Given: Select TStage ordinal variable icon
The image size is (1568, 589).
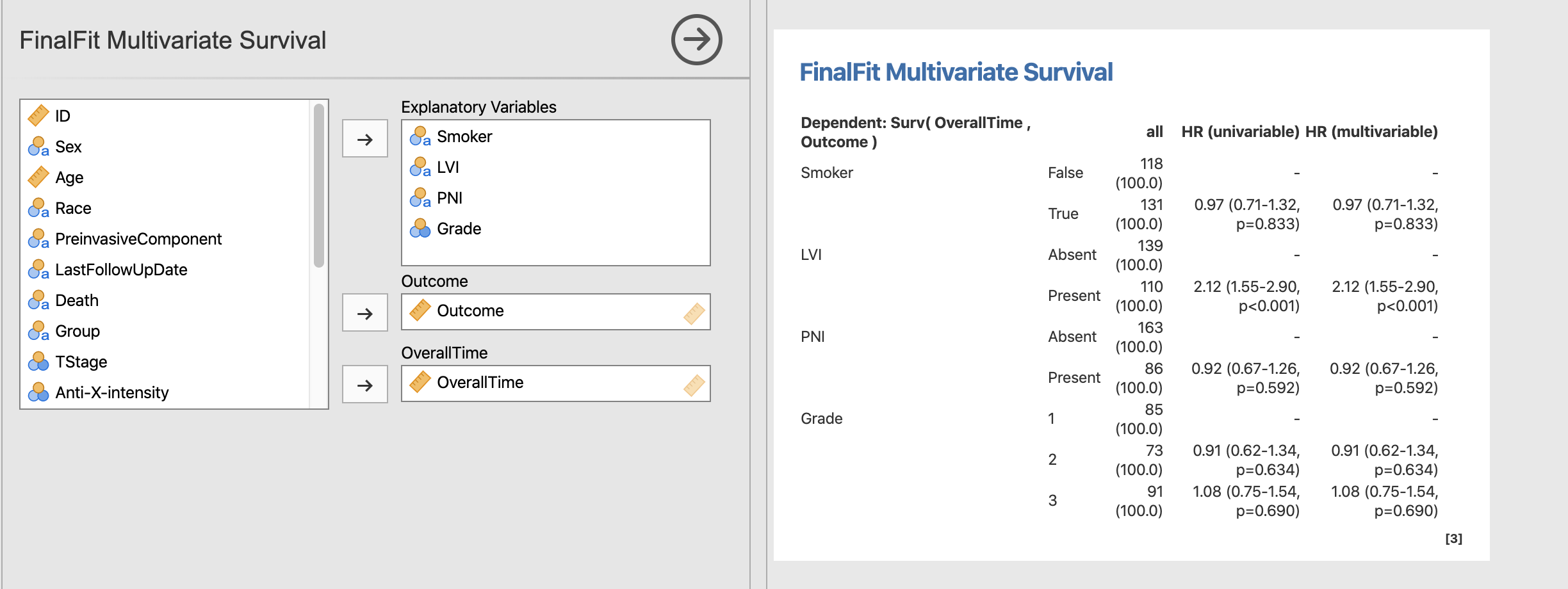Looking at the screenshot, I should (38, 361).
